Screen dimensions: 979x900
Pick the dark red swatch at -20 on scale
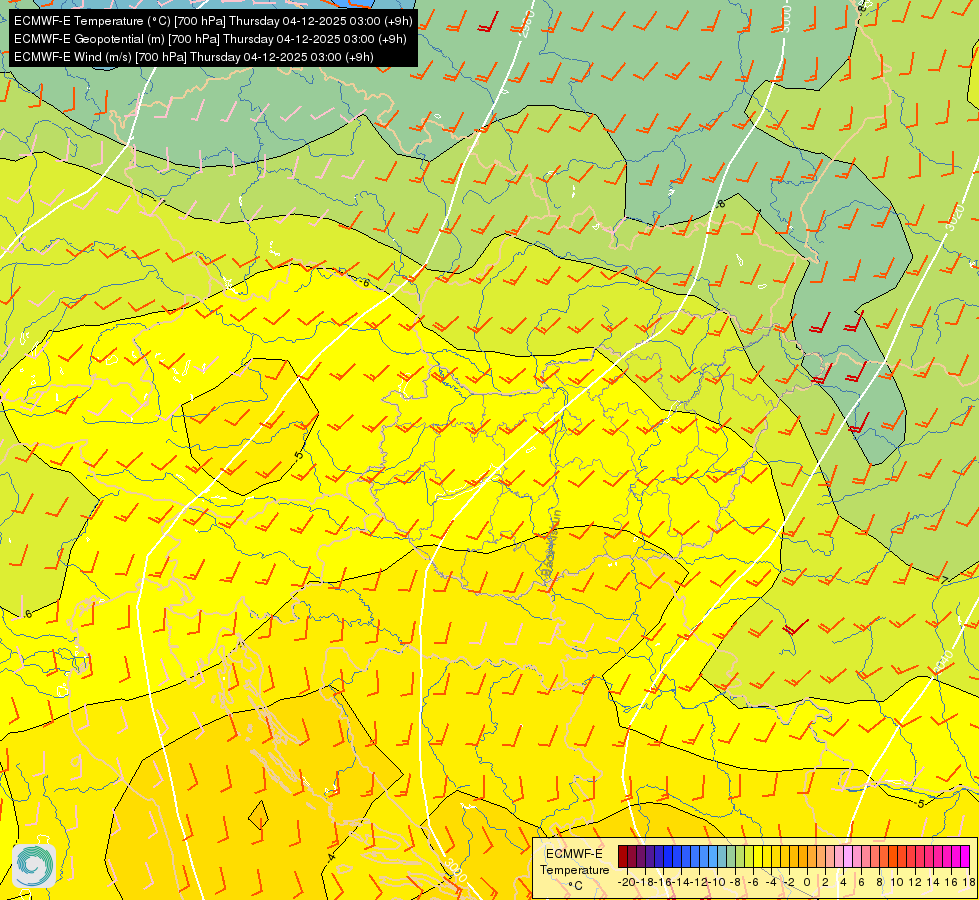[623, 856]
